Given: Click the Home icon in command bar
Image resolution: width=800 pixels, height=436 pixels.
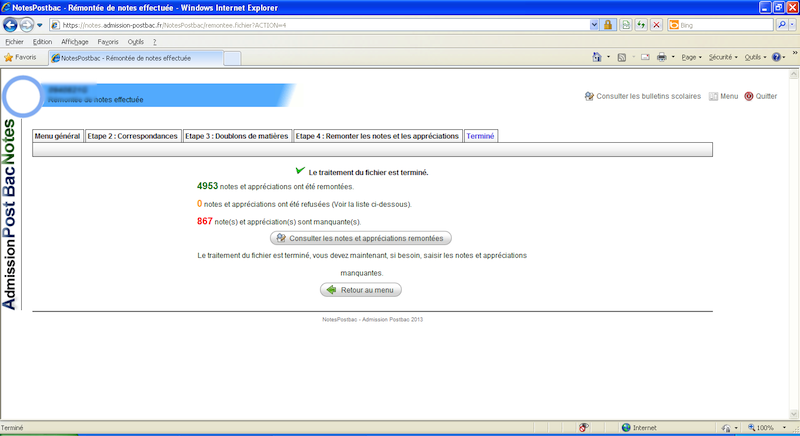Looking at the screenshot, I should (597, 57).
